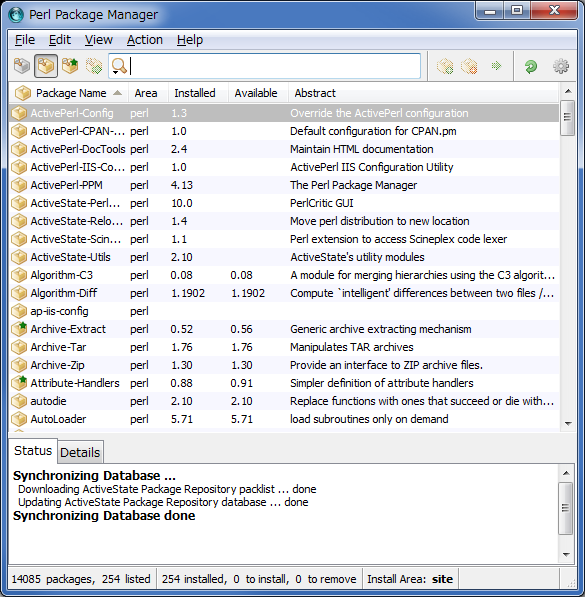This screenshot has height=597, width=585.
Task: Open the View menu
Action: 99,40
